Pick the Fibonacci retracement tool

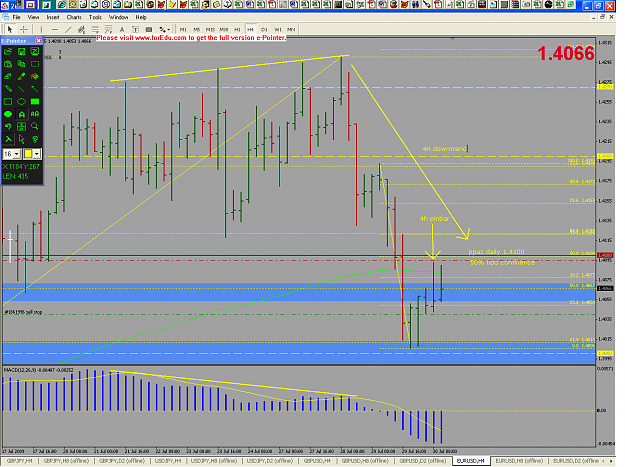point(95,29)
